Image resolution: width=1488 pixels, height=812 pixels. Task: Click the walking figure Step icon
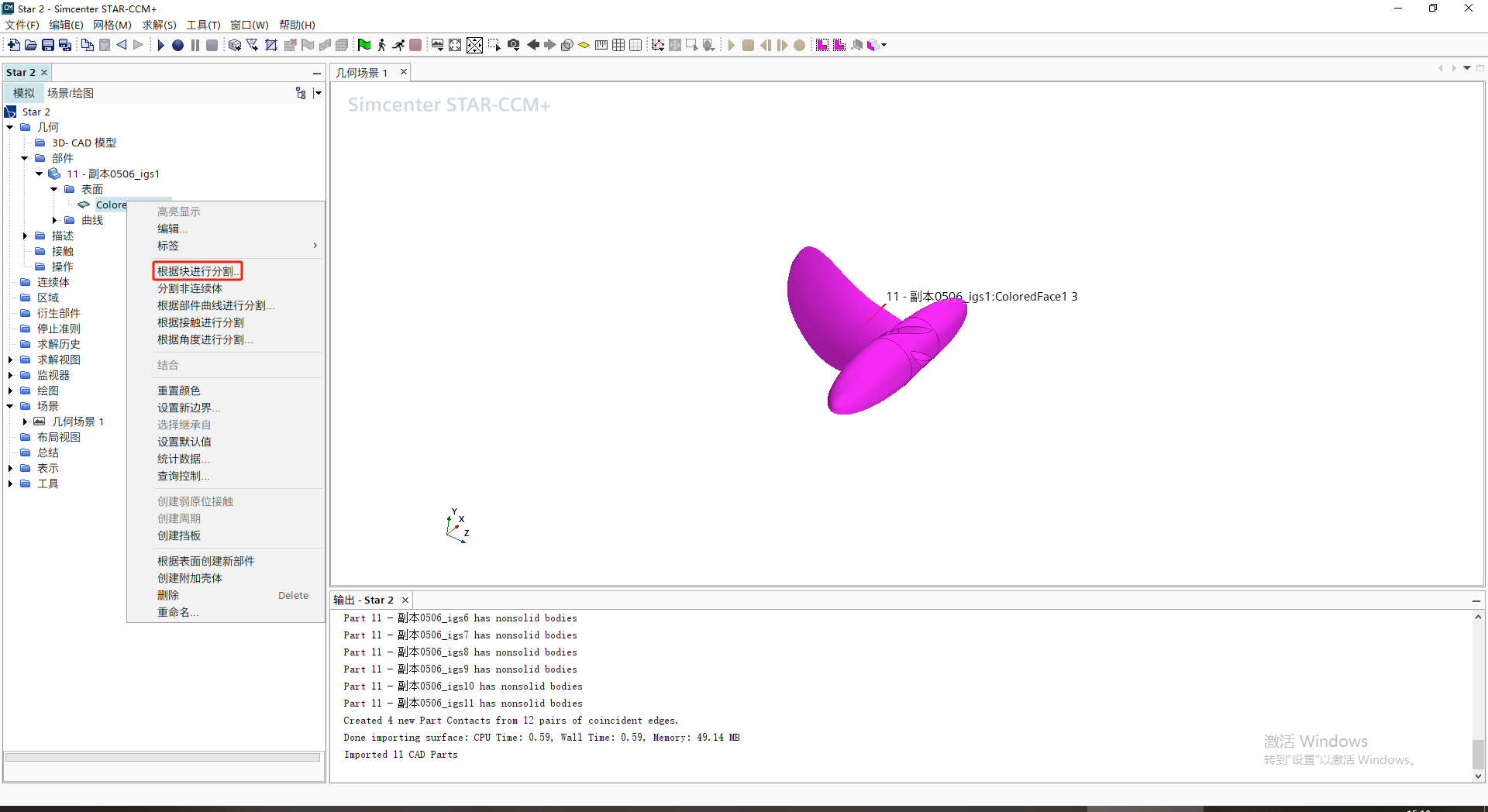(x=381, y=45)
